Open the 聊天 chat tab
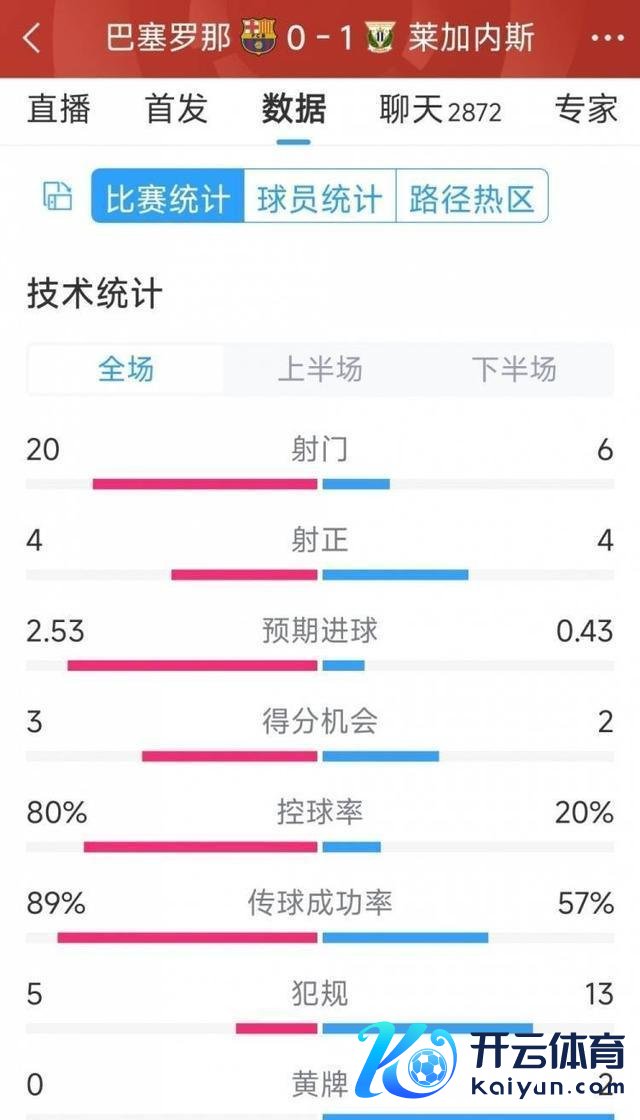The width and height of the screenshot is (640, 1120). pos(440,110)
